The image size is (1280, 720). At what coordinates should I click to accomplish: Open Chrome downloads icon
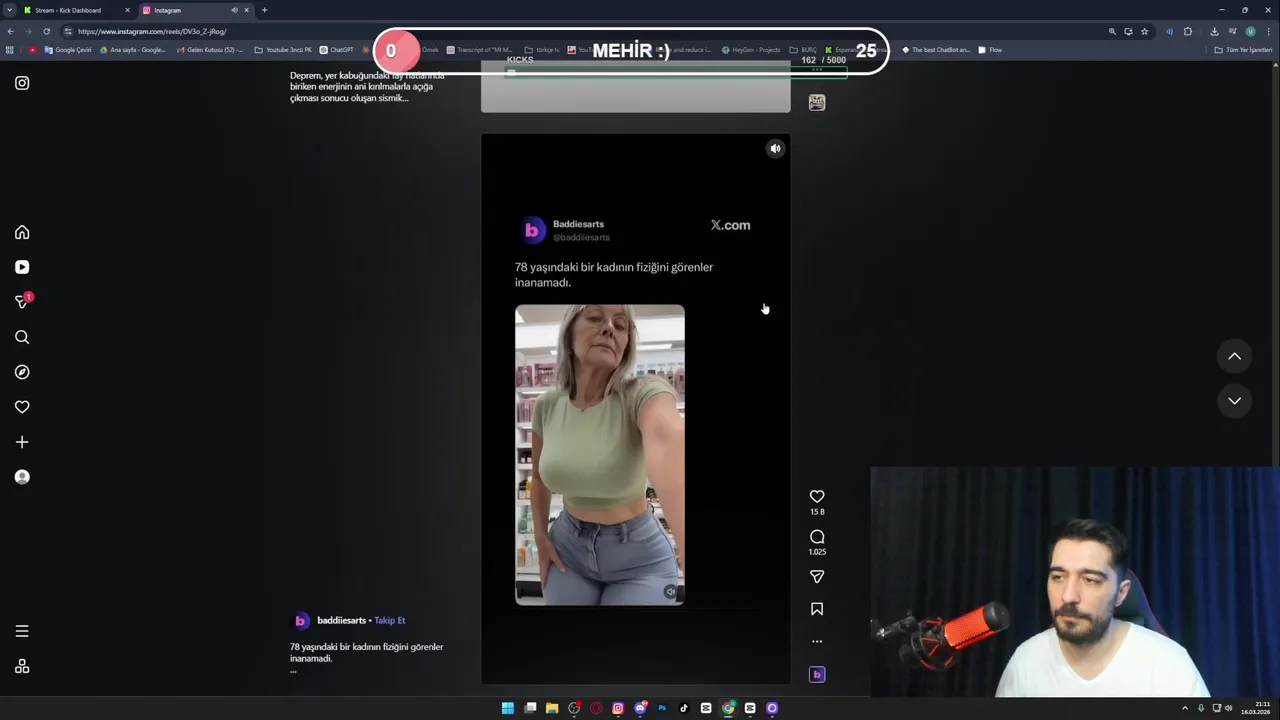(1214, 31)
